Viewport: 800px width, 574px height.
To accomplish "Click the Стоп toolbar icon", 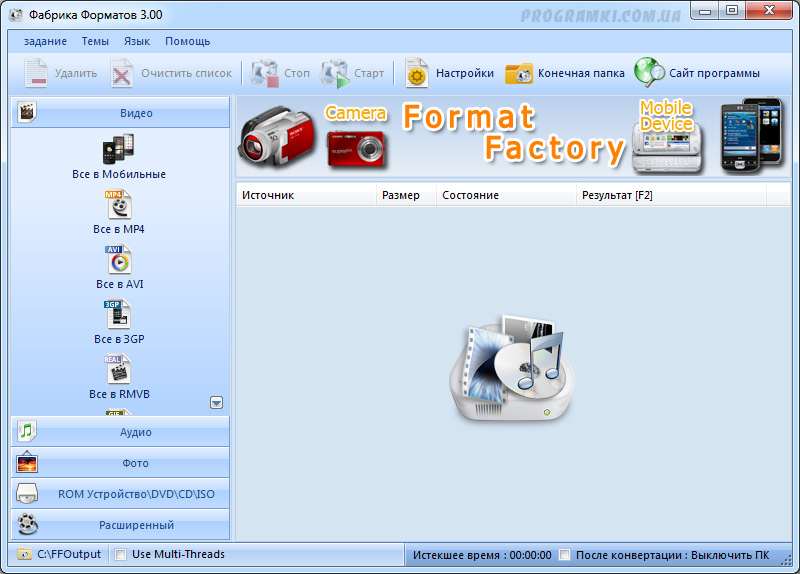I will coord(264,73).
